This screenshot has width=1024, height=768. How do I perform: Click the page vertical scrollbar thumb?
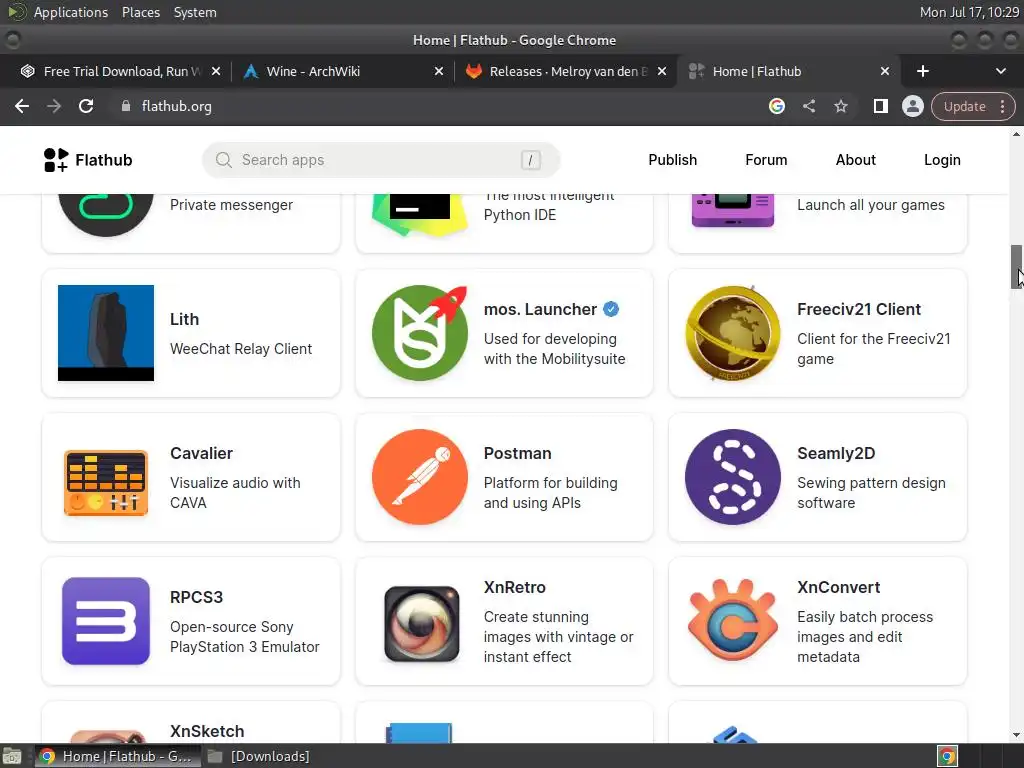coord(1016,266)
